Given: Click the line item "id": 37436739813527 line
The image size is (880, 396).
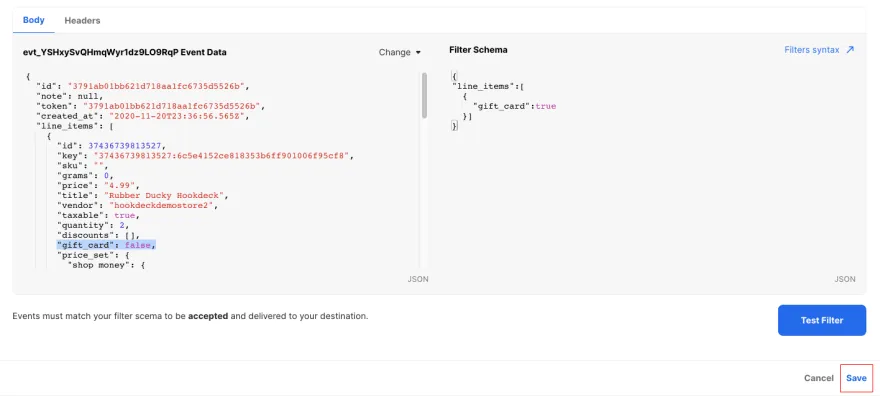Looking at the screenshot, I should coord(111,146).
